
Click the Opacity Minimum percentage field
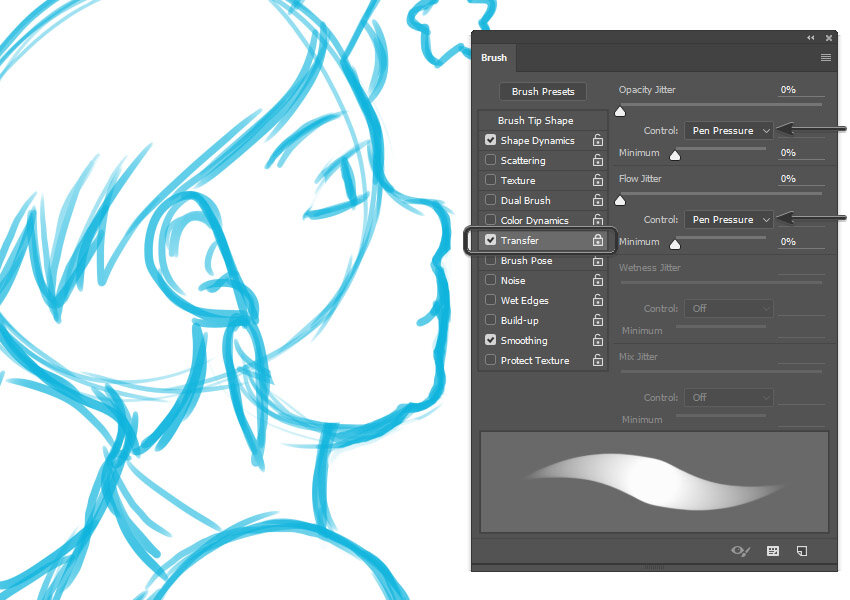click(801, 153)
